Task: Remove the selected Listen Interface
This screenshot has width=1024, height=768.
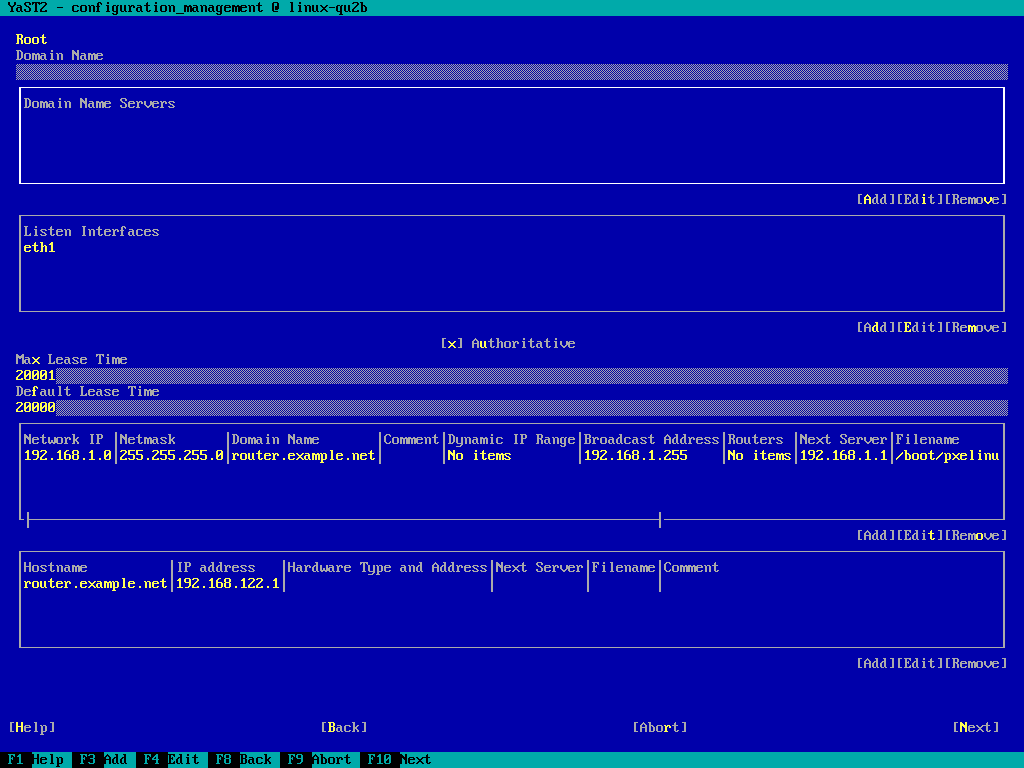Action: pyautogui.click(x=975, y=327)
